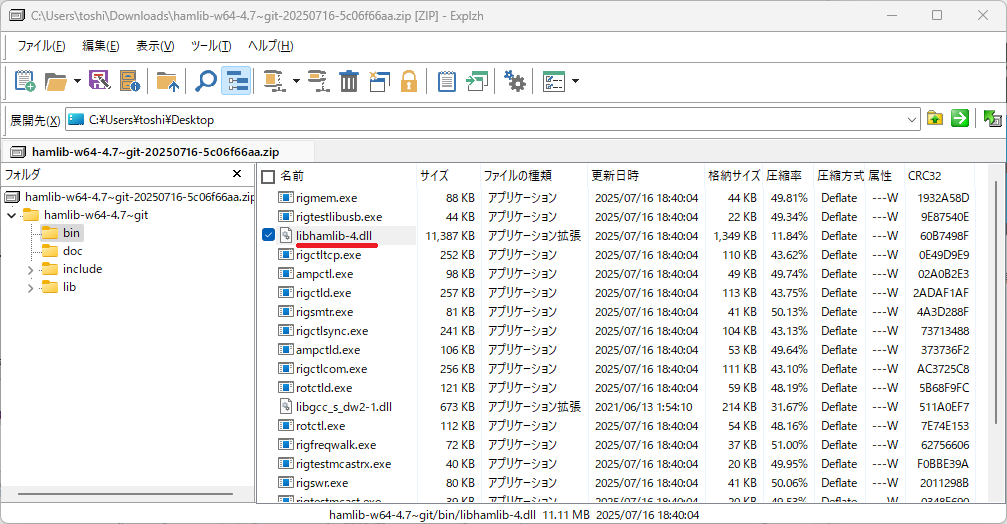Sort by the サイズ column header

coord(448,175)
